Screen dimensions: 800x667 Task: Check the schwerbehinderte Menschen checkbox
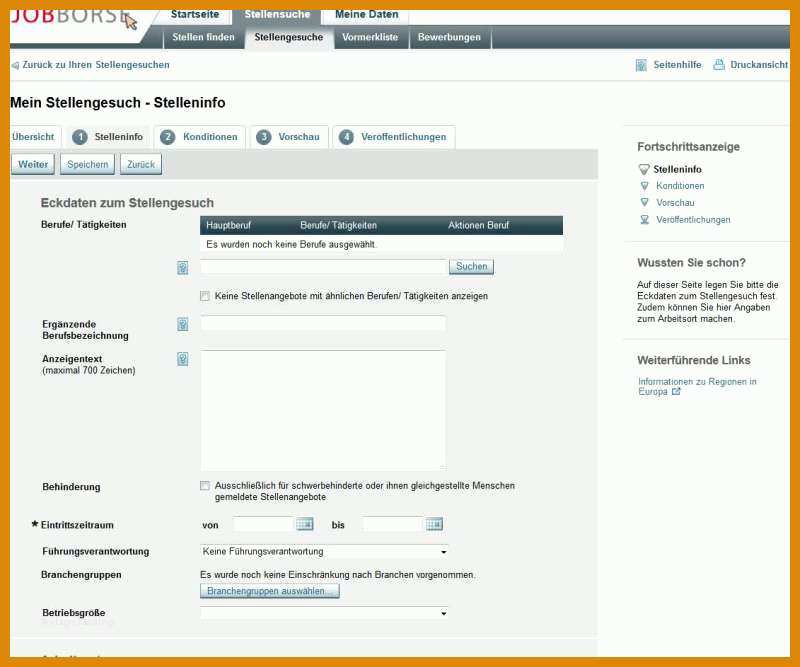tap(205, 486)
